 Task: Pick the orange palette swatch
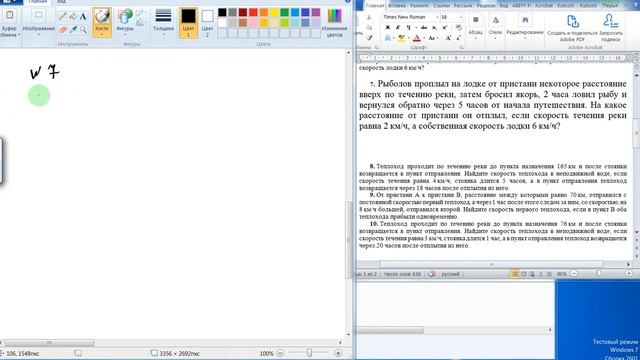pos(264,12)
